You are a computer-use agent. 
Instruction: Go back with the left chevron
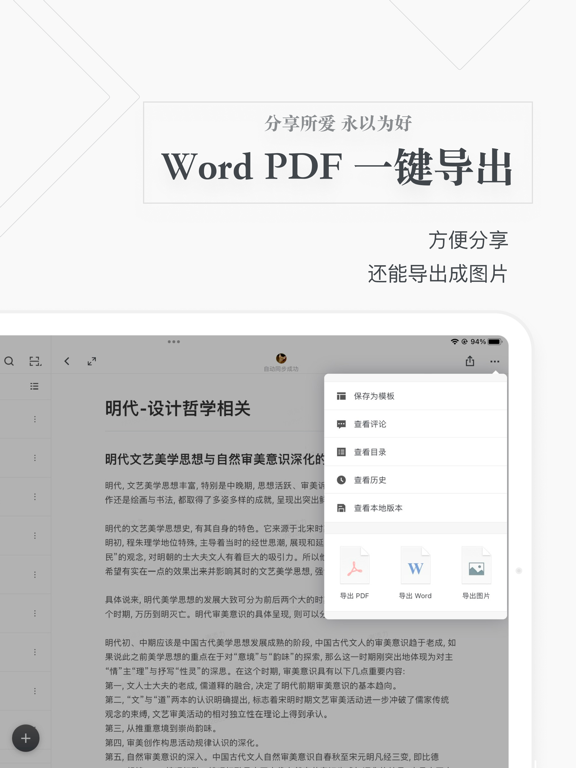pyautogui.click(x=67, y=361)
